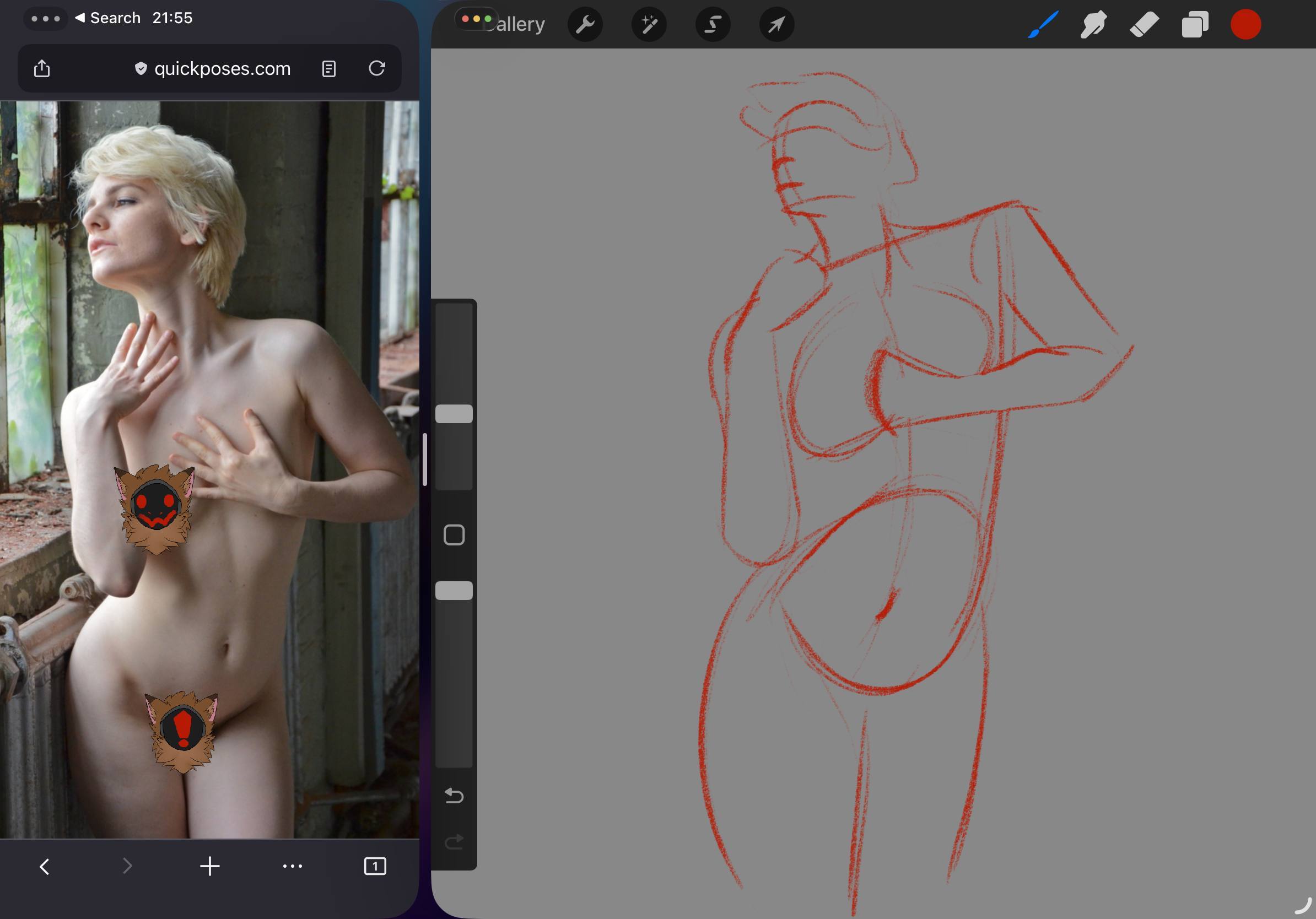Open Safari reader view icon
Screen dimensions: 1316x919
pyautogui.click(x=328, y=69)
